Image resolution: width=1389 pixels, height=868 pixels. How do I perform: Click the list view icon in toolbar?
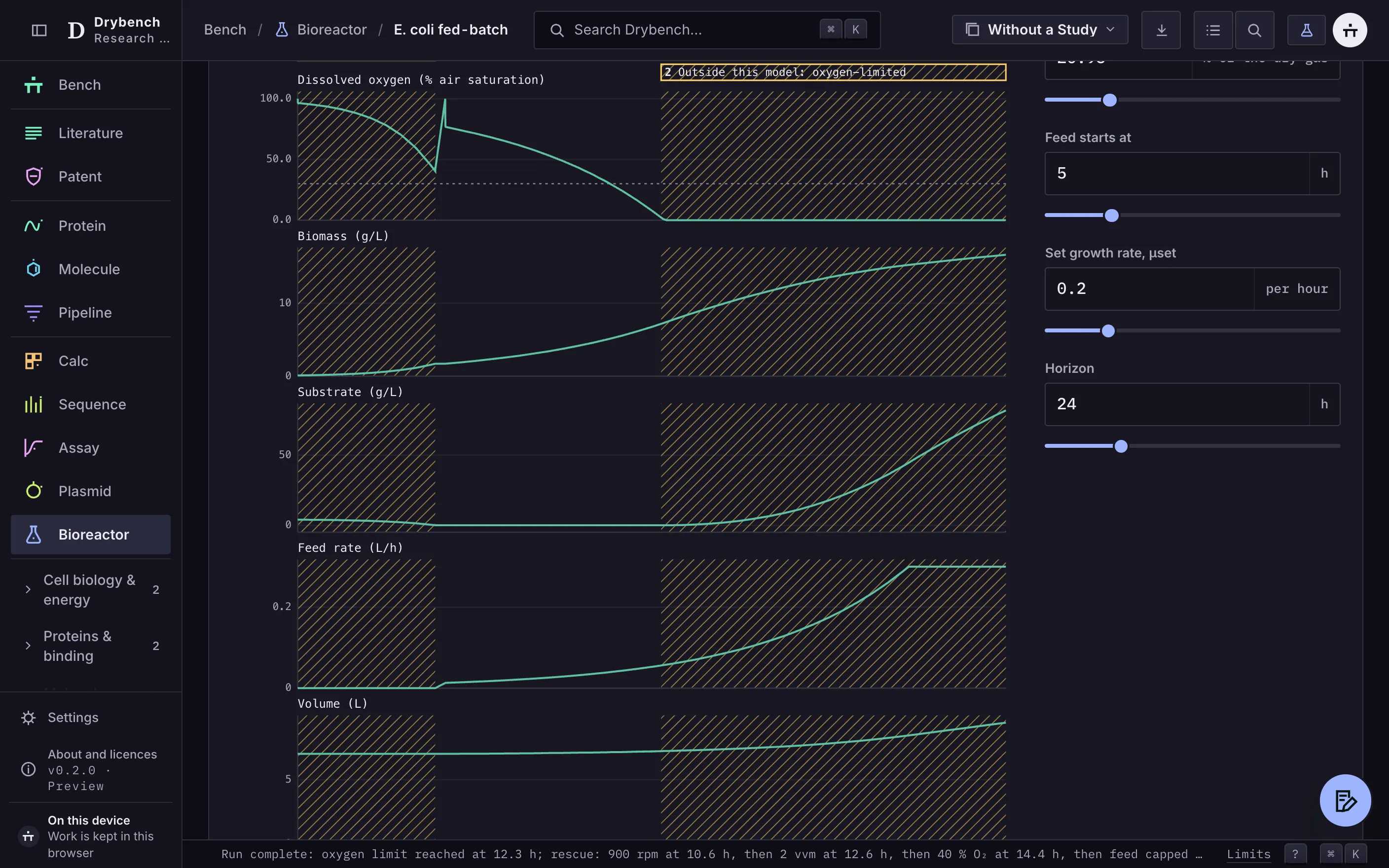[1213, 30]
